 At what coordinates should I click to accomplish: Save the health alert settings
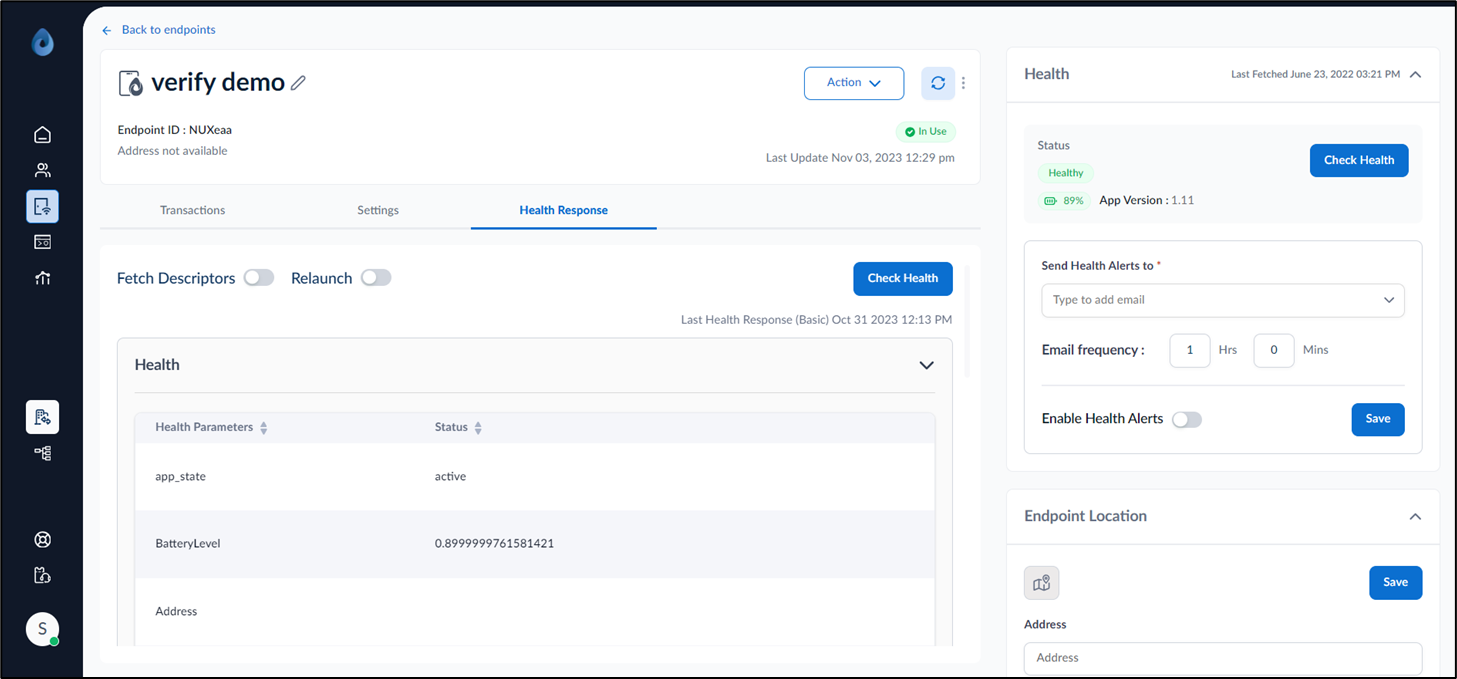pyautogui.click(x=1378, y=419)
